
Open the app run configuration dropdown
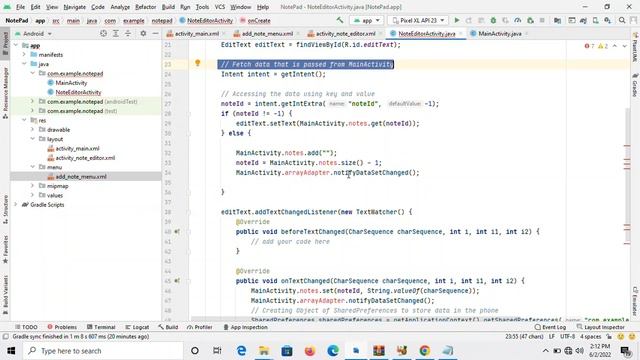pos(367,20)
